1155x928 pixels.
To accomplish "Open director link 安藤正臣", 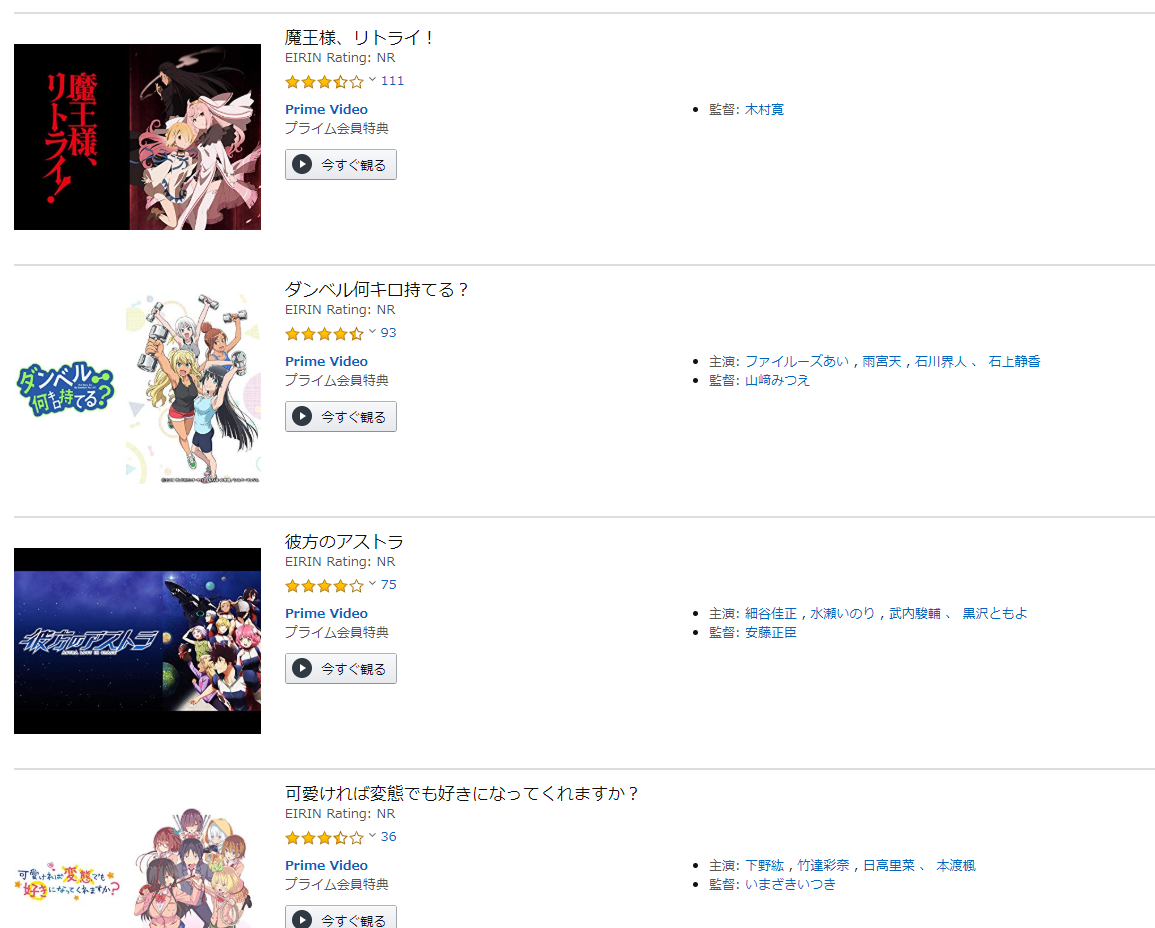I will point(771,632).
